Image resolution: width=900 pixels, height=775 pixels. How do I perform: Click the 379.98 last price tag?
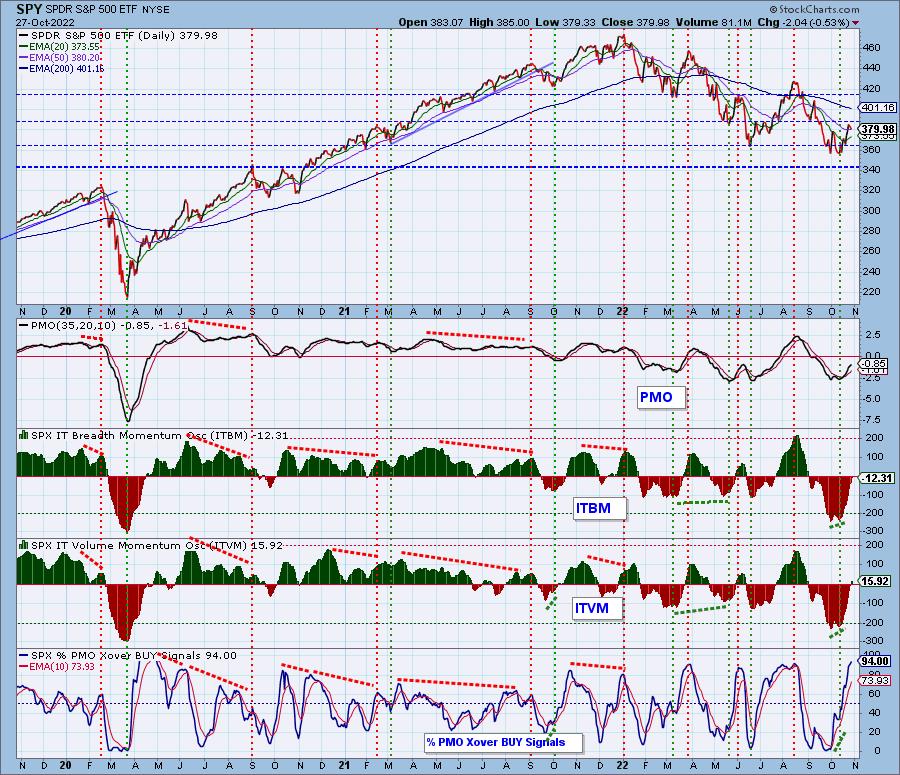point(878,129)
